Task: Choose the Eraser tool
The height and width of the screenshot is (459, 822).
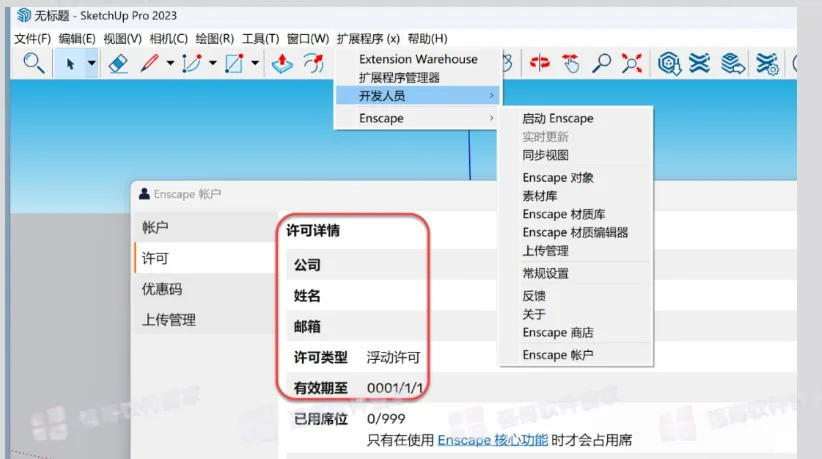Action: pos(118,63)
